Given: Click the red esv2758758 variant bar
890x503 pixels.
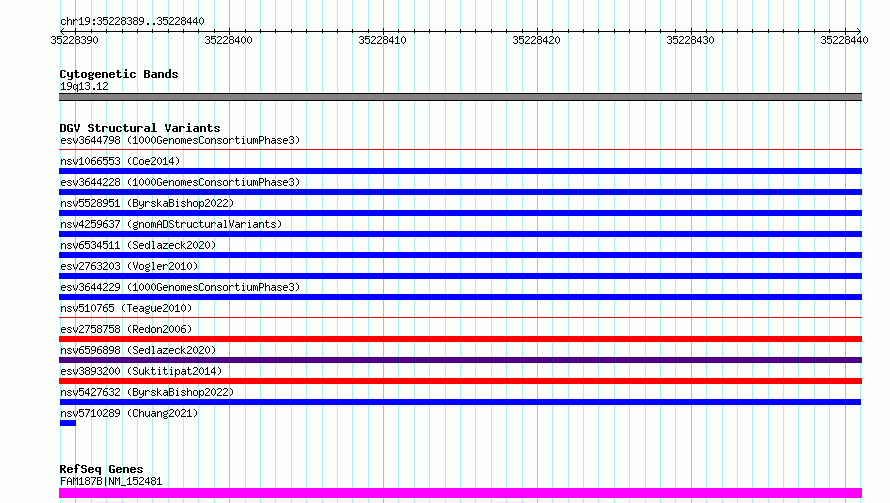Looking at the screenshot, I should tap(460, 339).
